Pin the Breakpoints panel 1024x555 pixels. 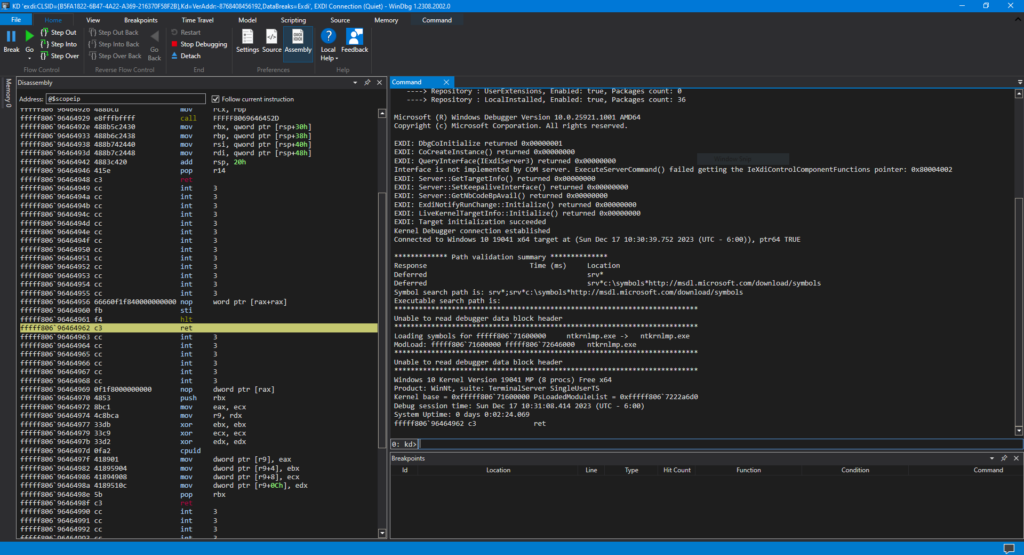1004,458
